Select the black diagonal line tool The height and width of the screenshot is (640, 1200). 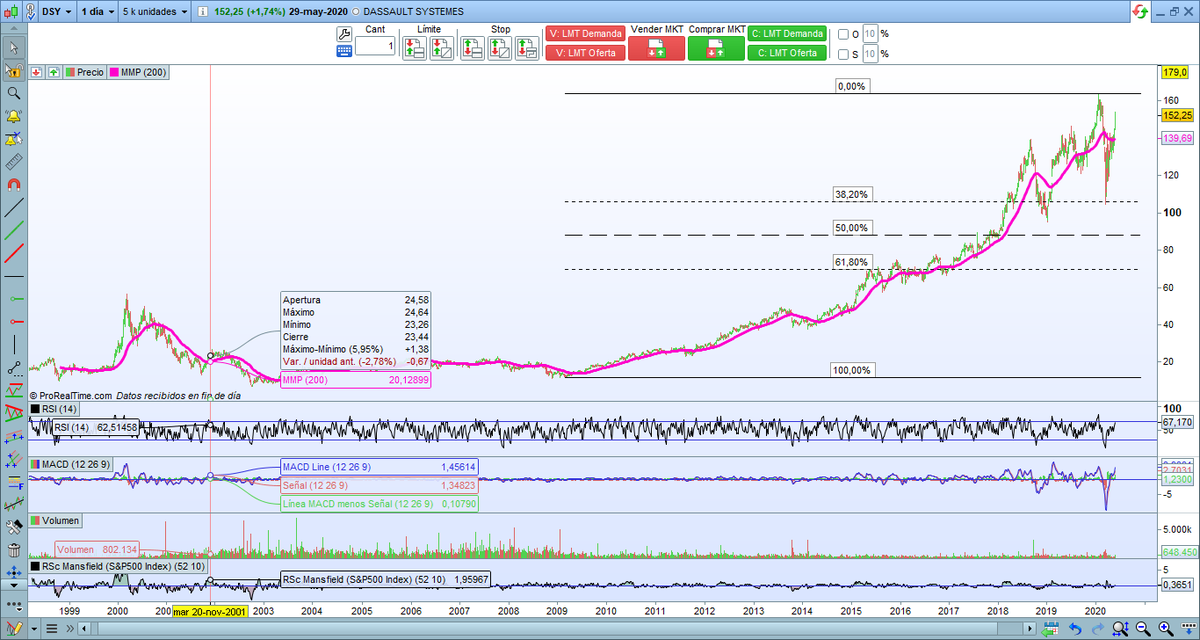(x=14, y=208)
